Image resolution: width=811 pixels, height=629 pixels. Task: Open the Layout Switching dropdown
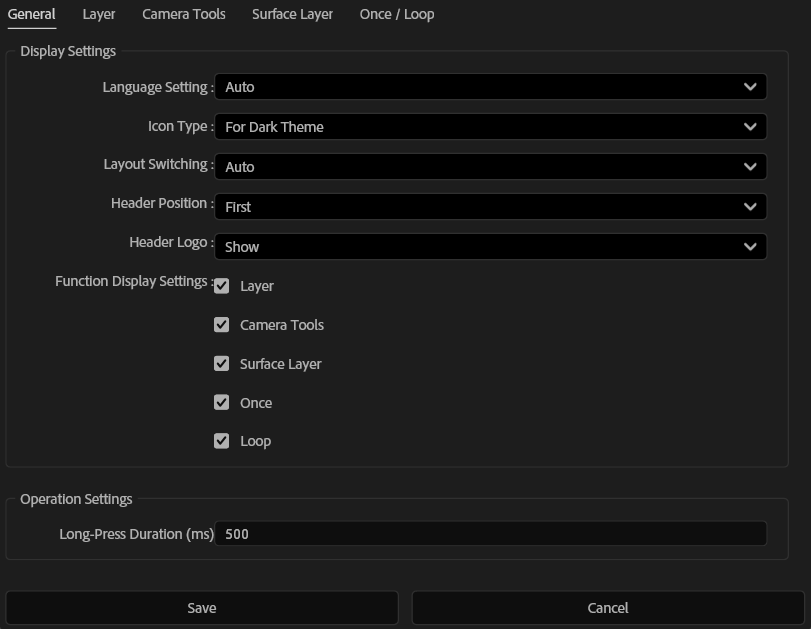click(490, 167)
